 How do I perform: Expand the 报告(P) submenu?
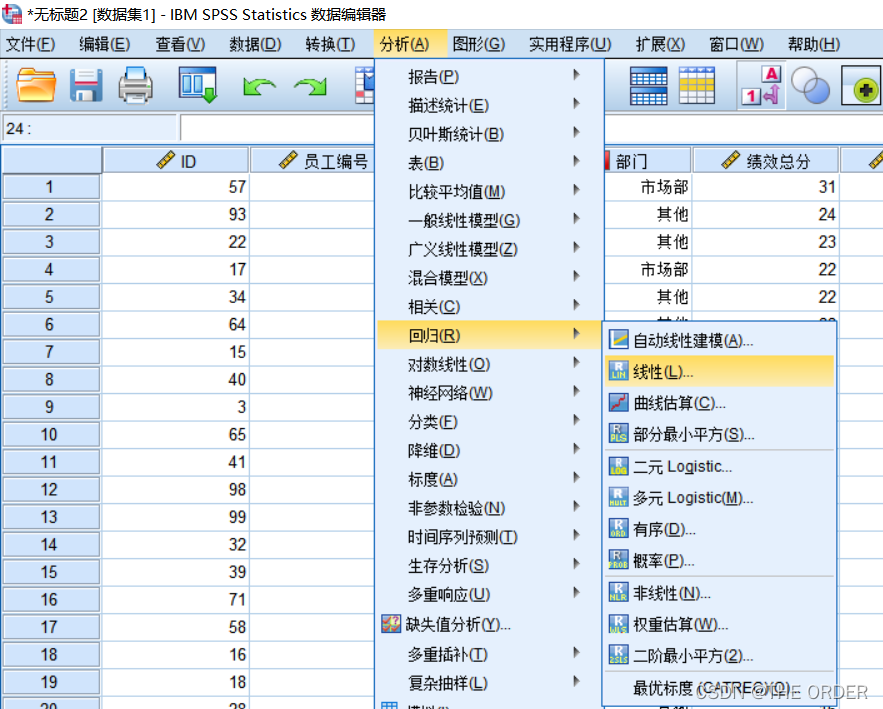[490, 76]
